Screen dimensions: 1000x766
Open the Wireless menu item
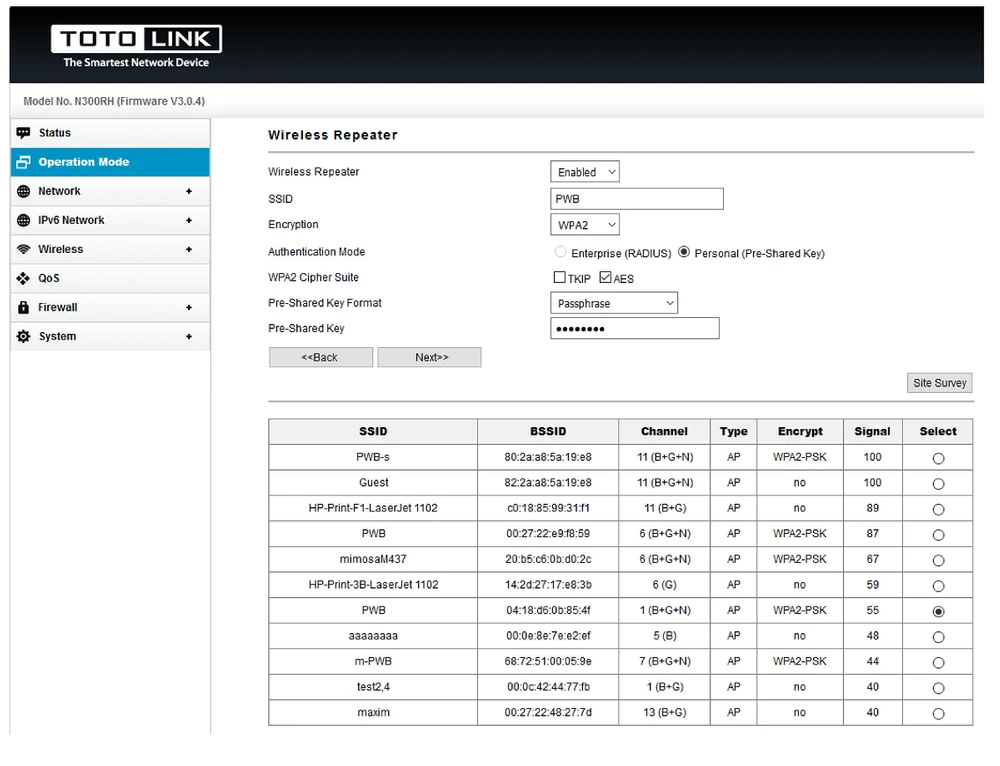click(x=61, y=249)
